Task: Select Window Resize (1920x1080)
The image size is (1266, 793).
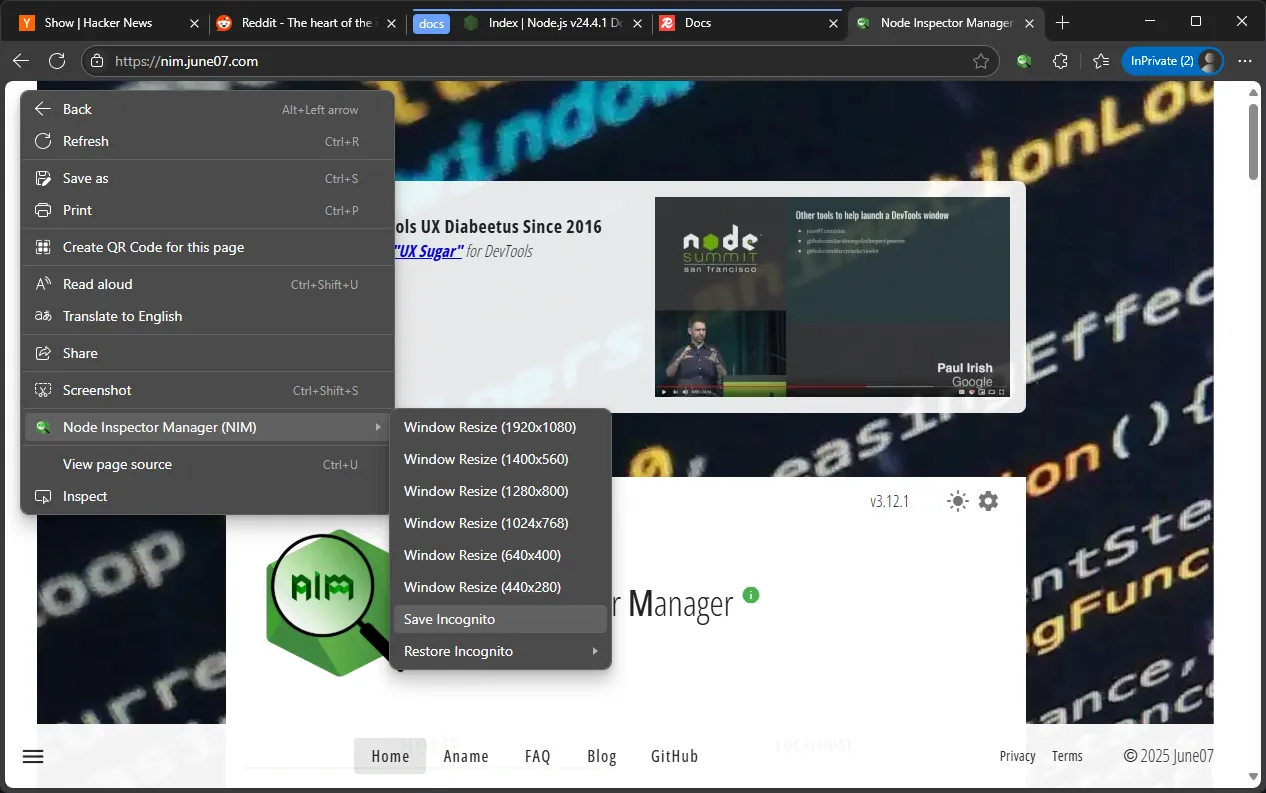Action: click(501, 427)
